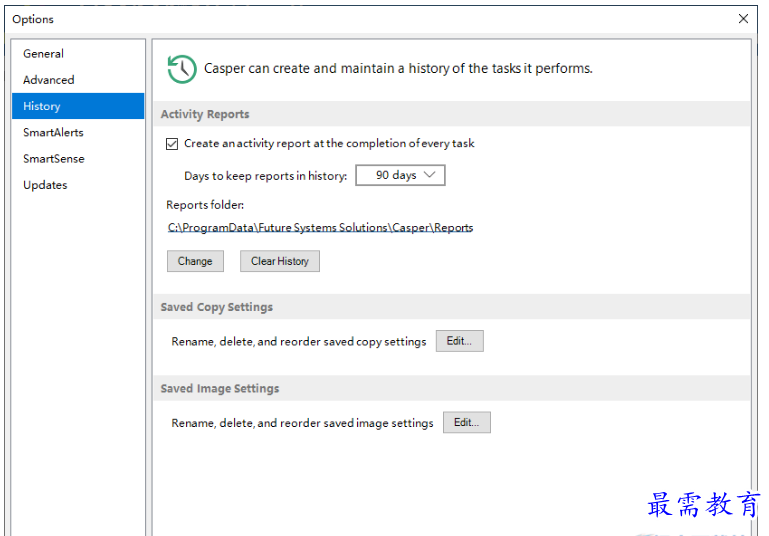Screen dimensions: 769x536
Task: Click the Change button
Action: pyautogui.click(x=195, y=261)
